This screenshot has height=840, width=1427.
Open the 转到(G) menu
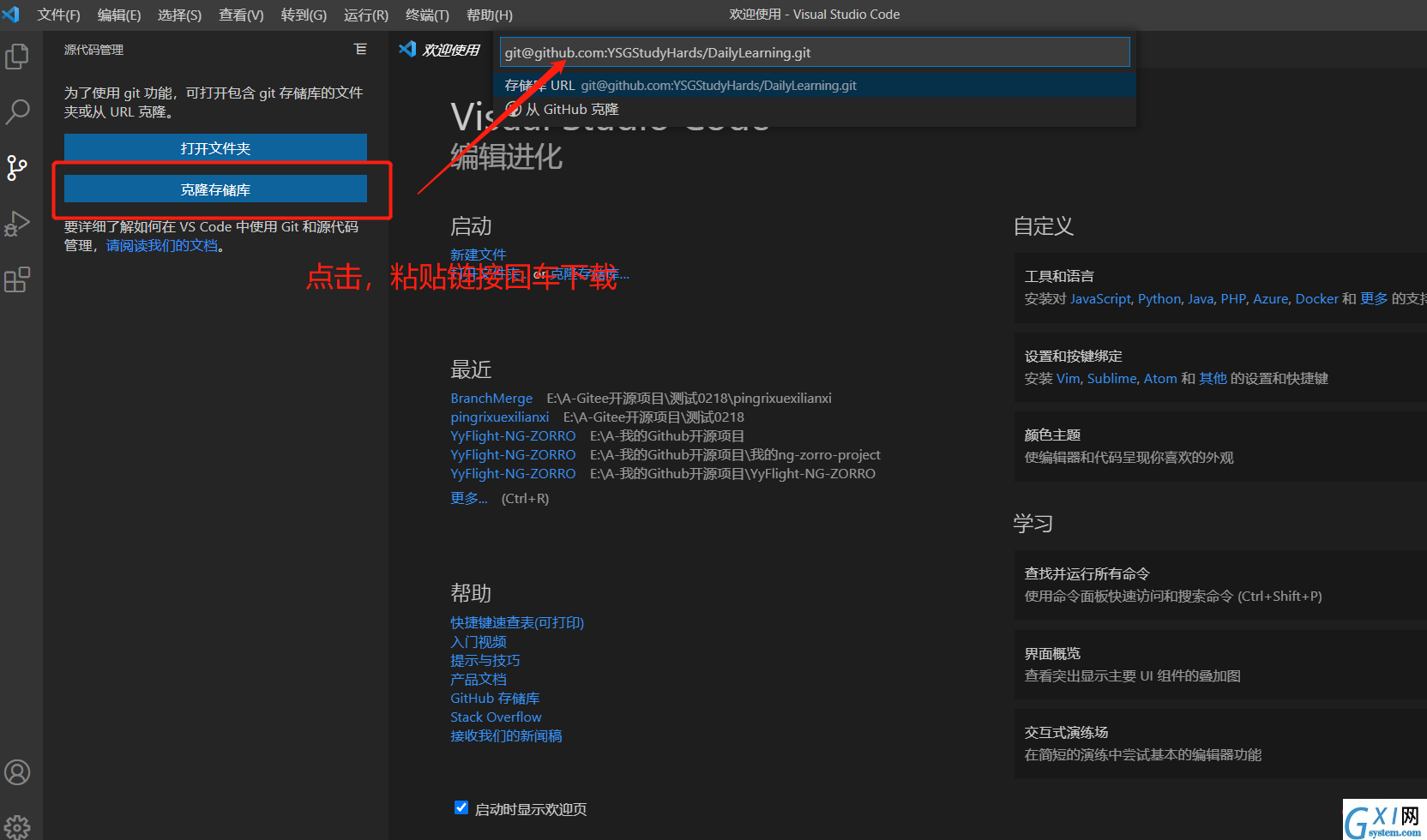click(x=304, y=15)
